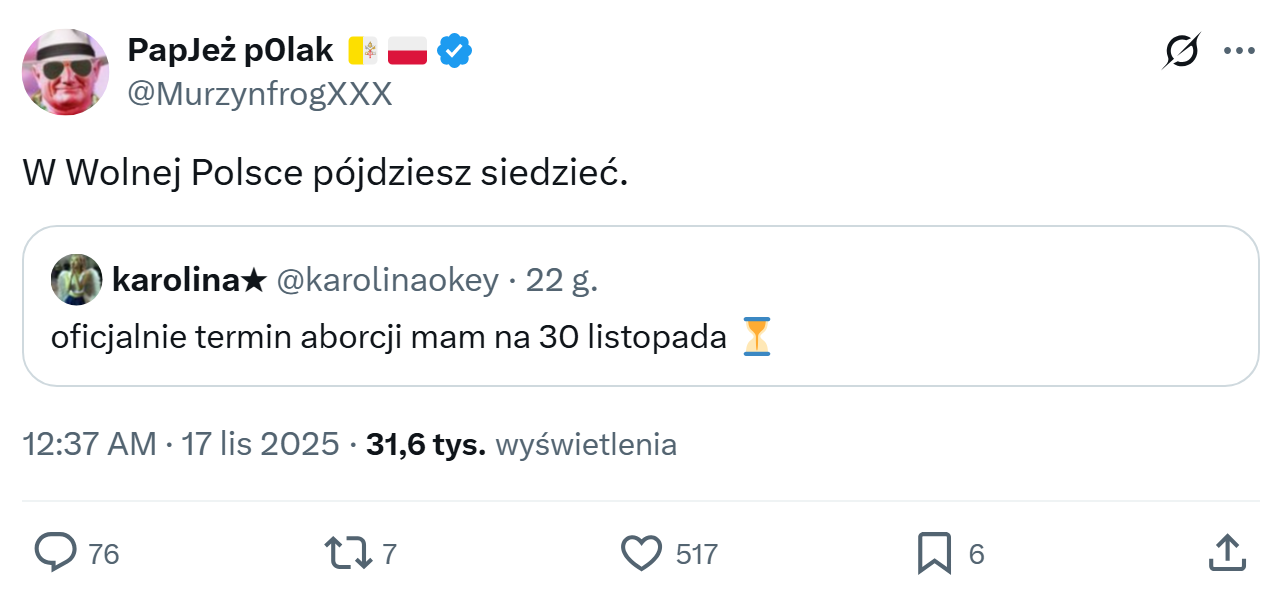The width and height of the screenshot is (1279, 602).
Task: Open PapJeż p0lak profile avatar
Action: click(66, 72)
